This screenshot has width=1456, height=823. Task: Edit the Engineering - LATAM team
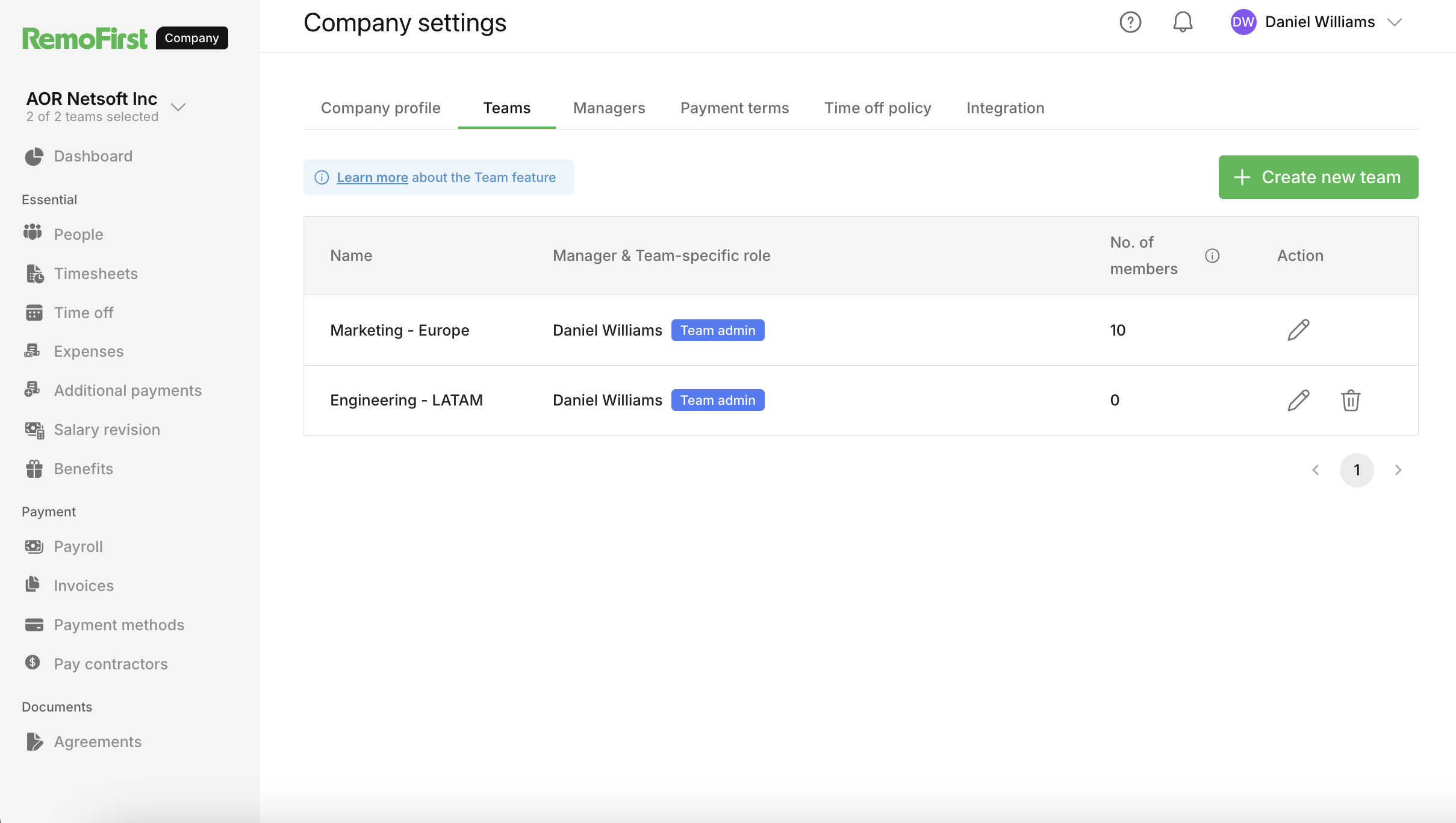tap(1298, 400)
